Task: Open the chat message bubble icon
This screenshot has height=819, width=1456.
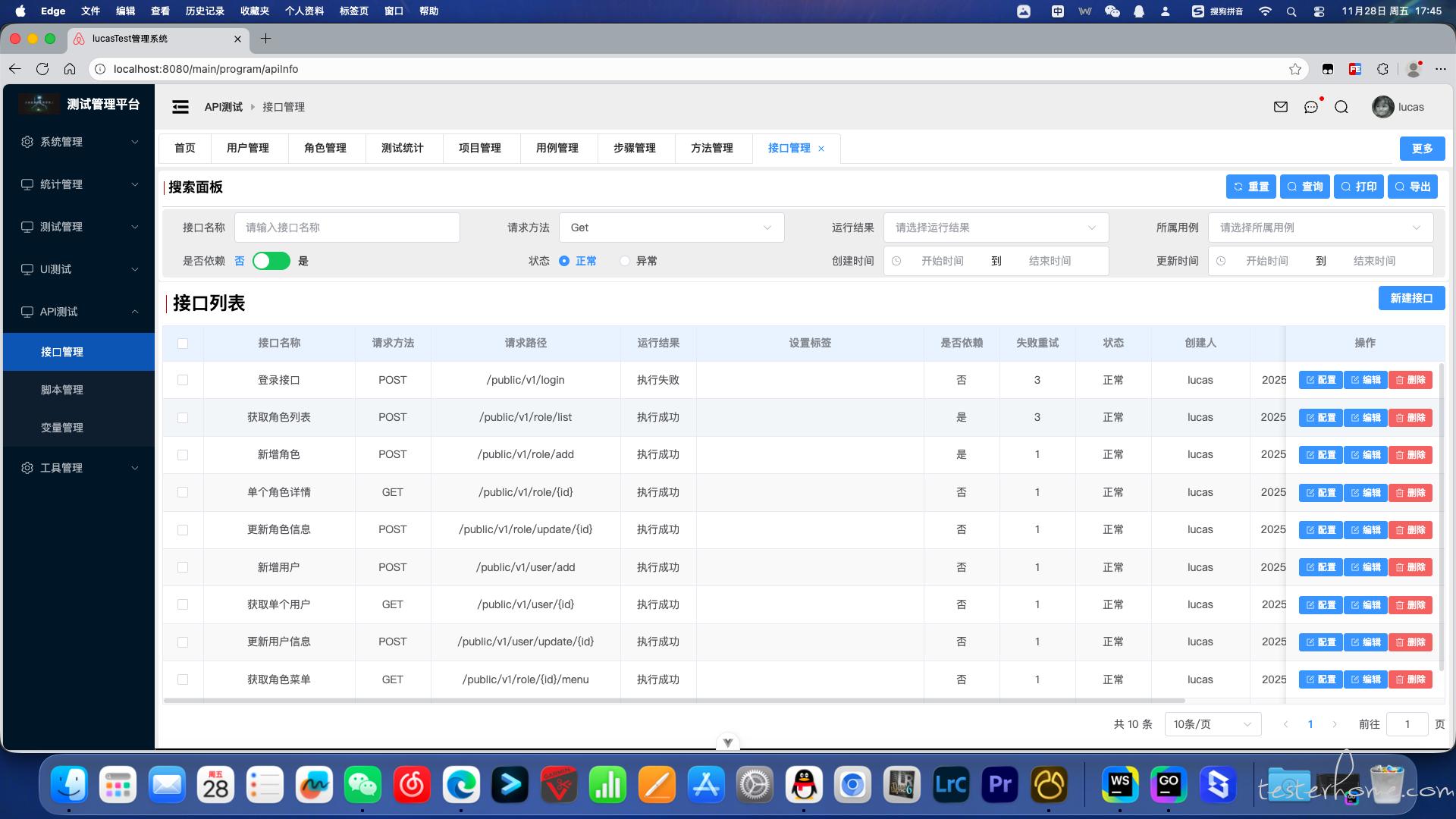Action: [x=1311, y=107]
